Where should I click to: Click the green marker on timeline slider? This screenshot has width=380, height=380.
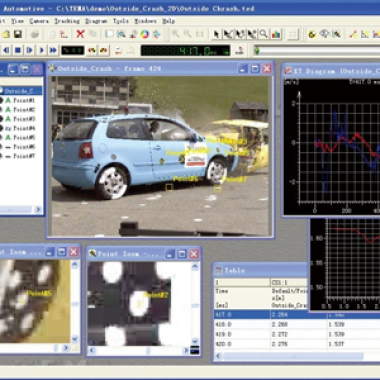tap(257, 50)
